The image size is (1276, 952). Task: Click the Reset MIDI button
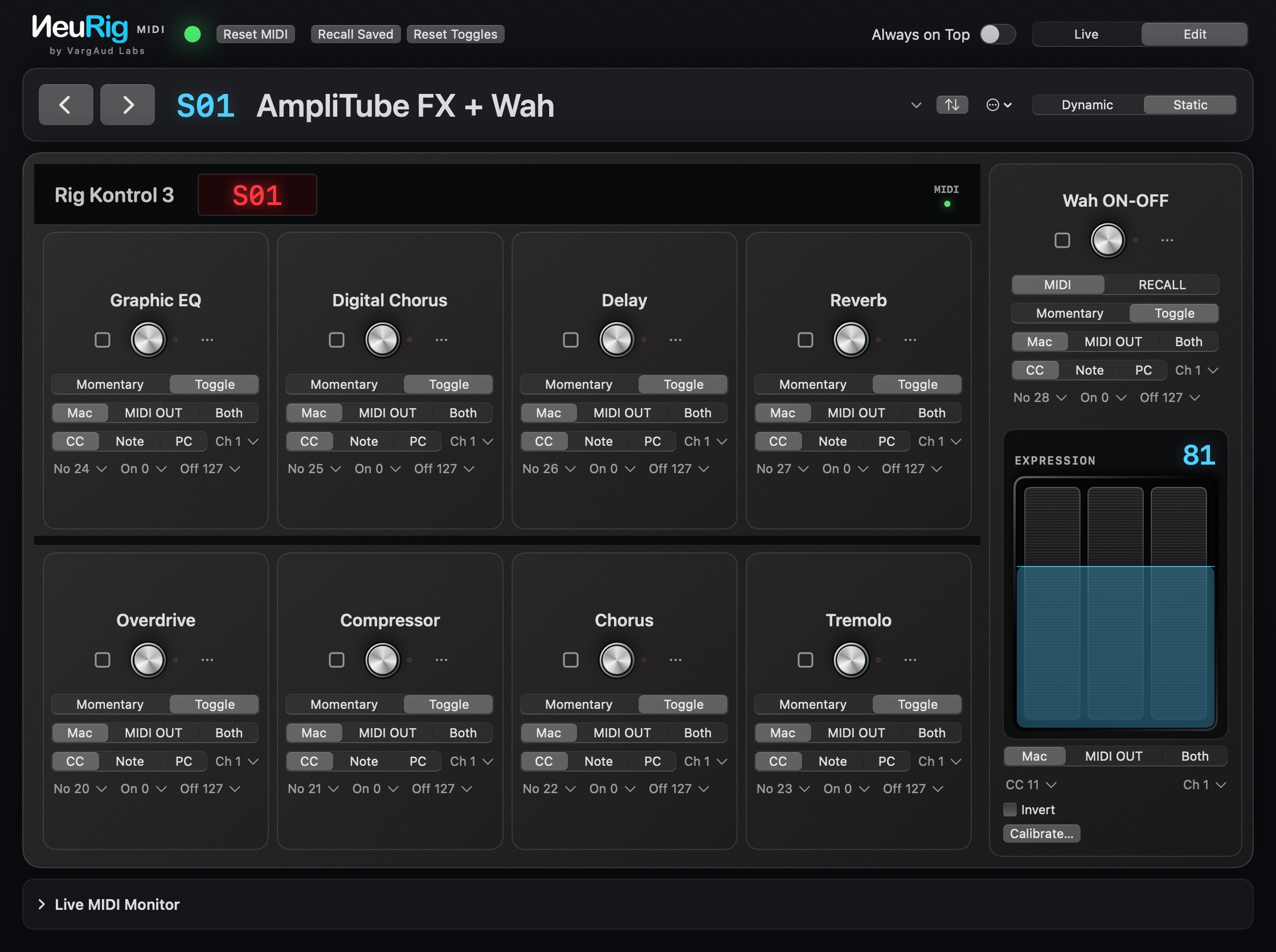tap(255, 35)
